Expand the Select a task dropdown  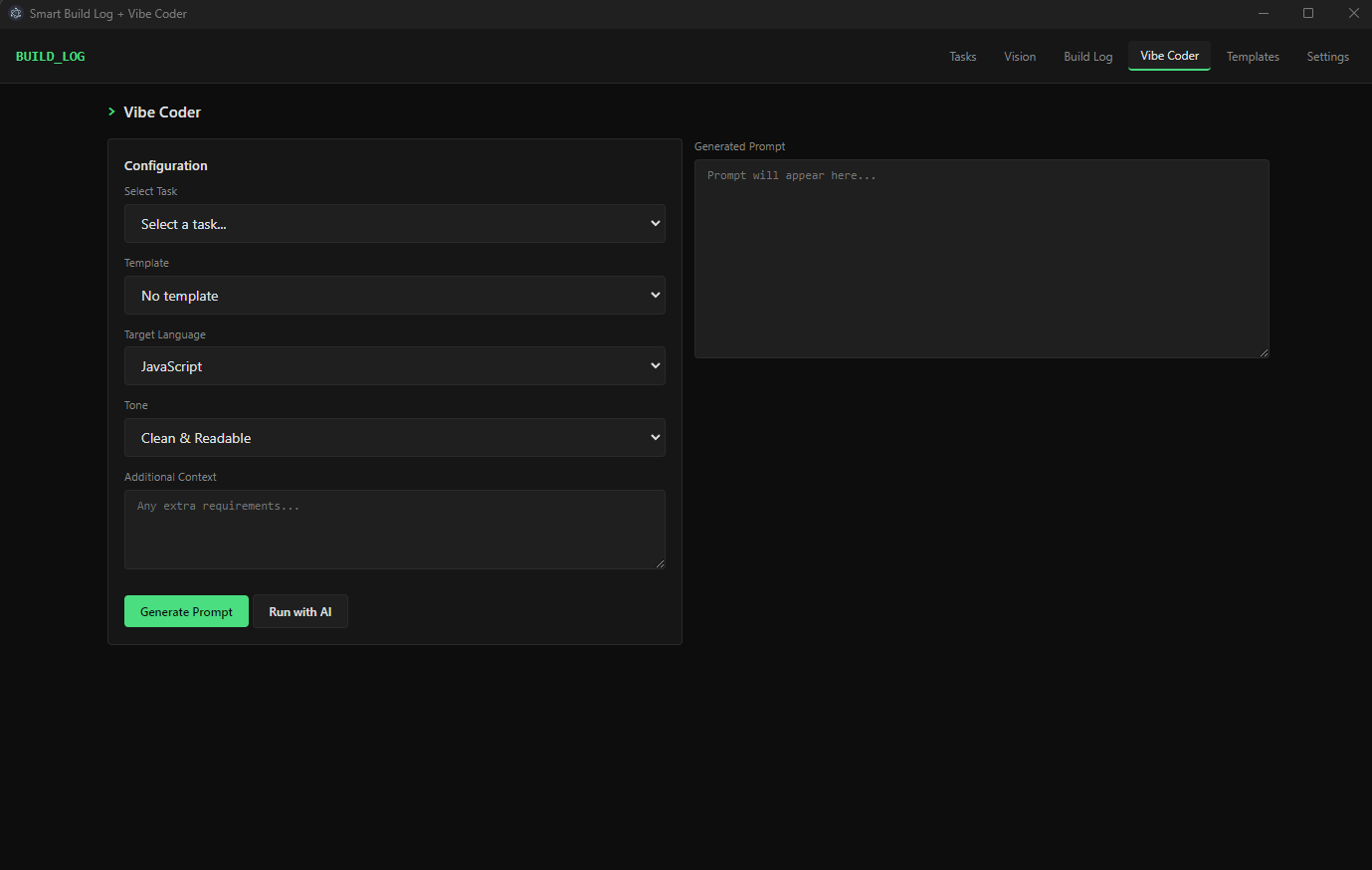(x=395, y=224)
